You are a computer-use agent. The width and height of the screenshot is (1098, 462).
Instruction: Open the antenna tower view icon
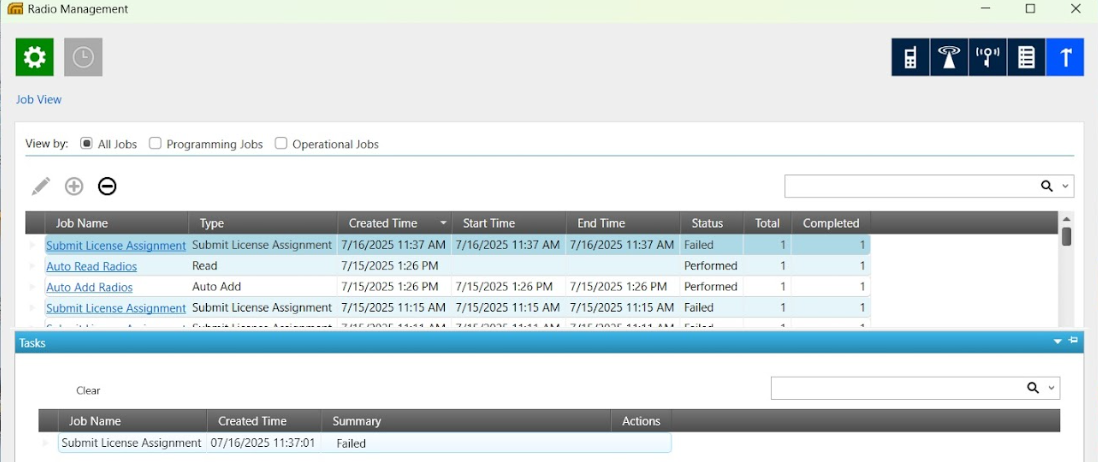click(x=949, y=57)
